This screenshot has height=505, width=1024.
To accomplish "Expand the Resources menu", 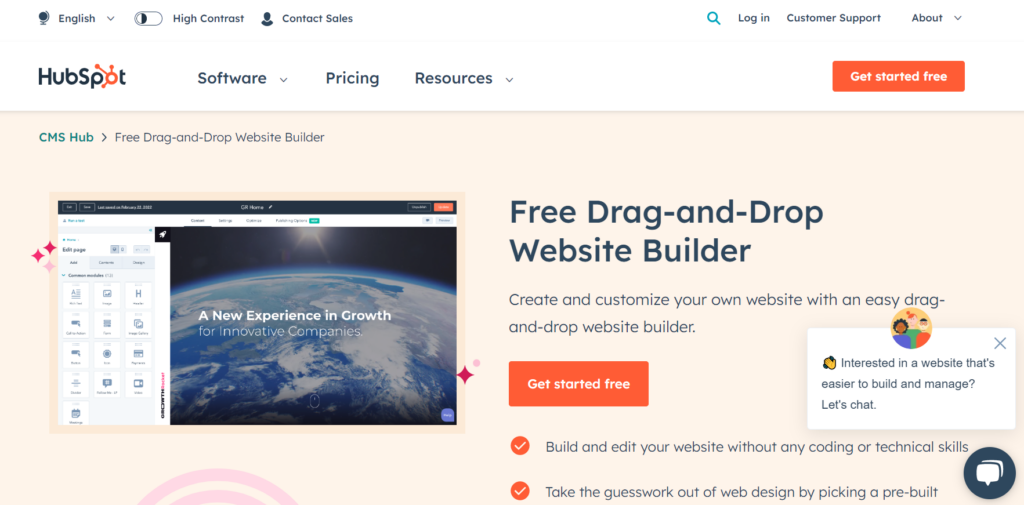I will coord(464,78).
